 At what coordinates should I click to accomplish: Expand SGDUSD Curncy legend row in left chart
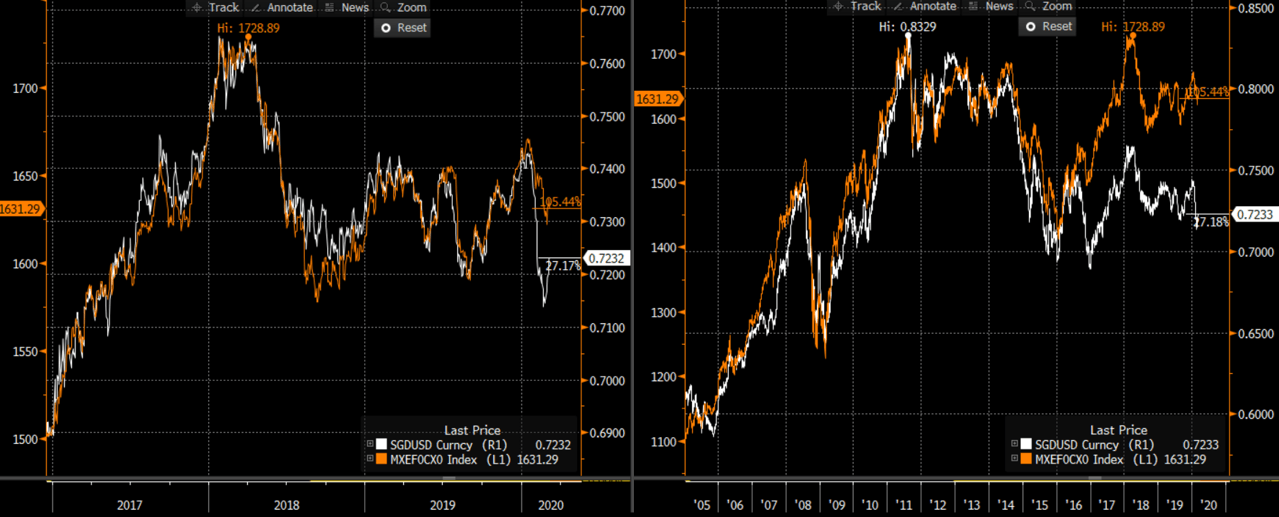tap(370, 444)
